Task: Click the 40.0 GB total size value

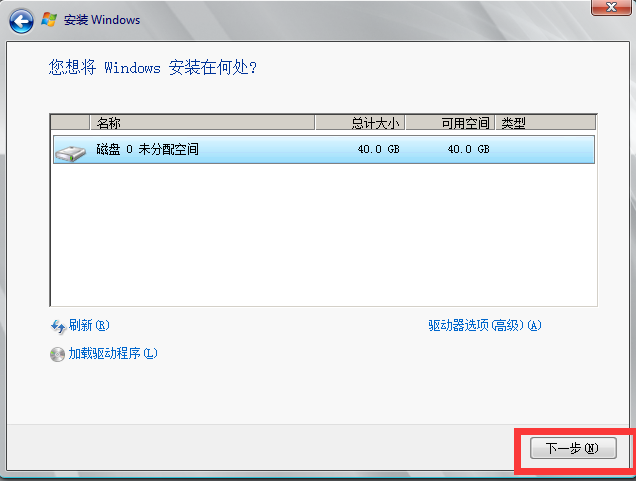Action: [x=378, y=150]
